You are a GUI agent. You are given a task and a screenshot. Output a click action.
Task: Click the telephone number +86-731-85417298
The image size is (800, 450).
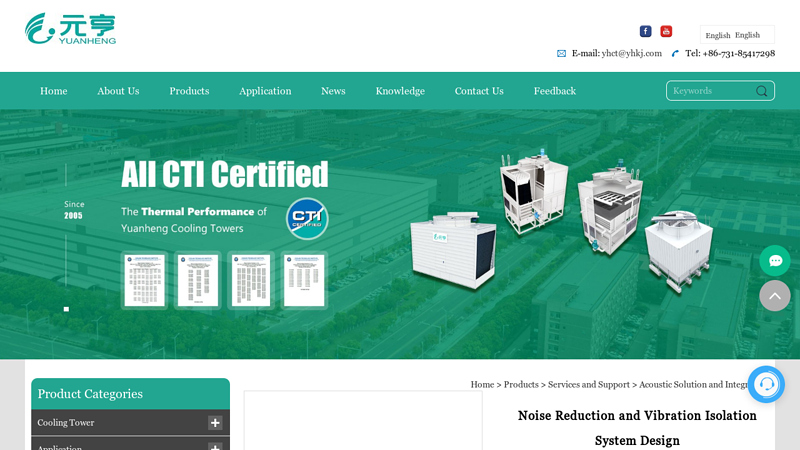click(739, 53)
